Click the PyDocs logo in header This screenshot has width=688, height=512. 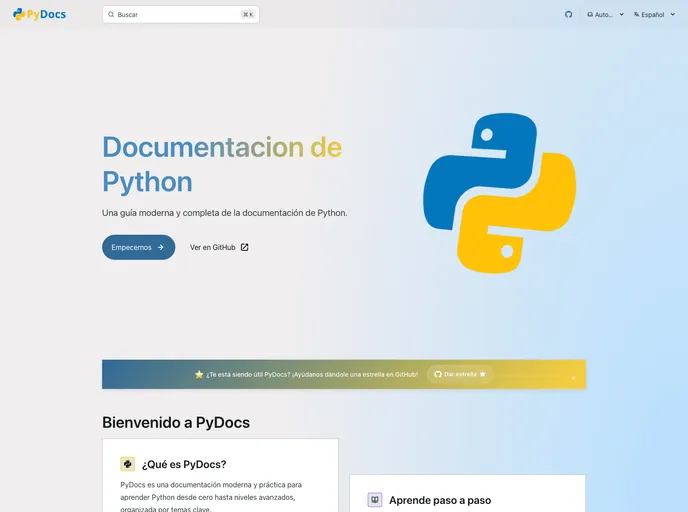39,14
